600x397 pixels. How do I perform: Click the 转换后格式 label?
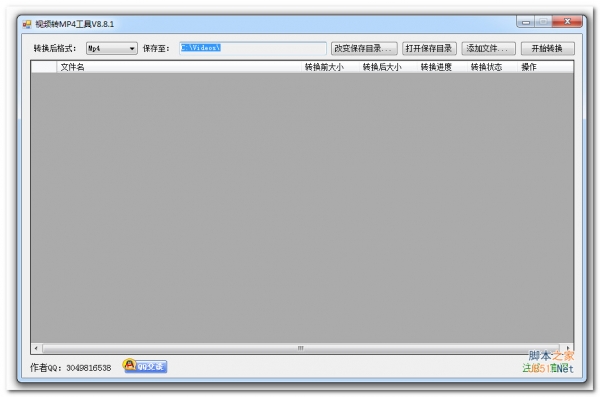pos(55,48)
